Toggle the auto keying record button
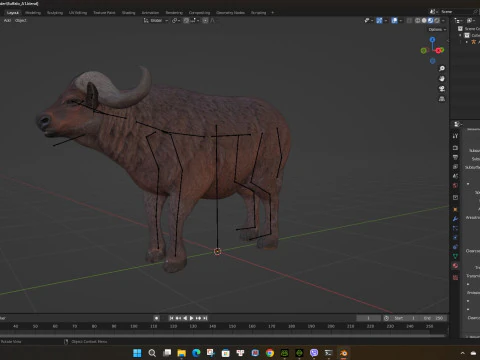Viewport: 480px width, 360px height. pyautogui.click(x=156, y=318)
